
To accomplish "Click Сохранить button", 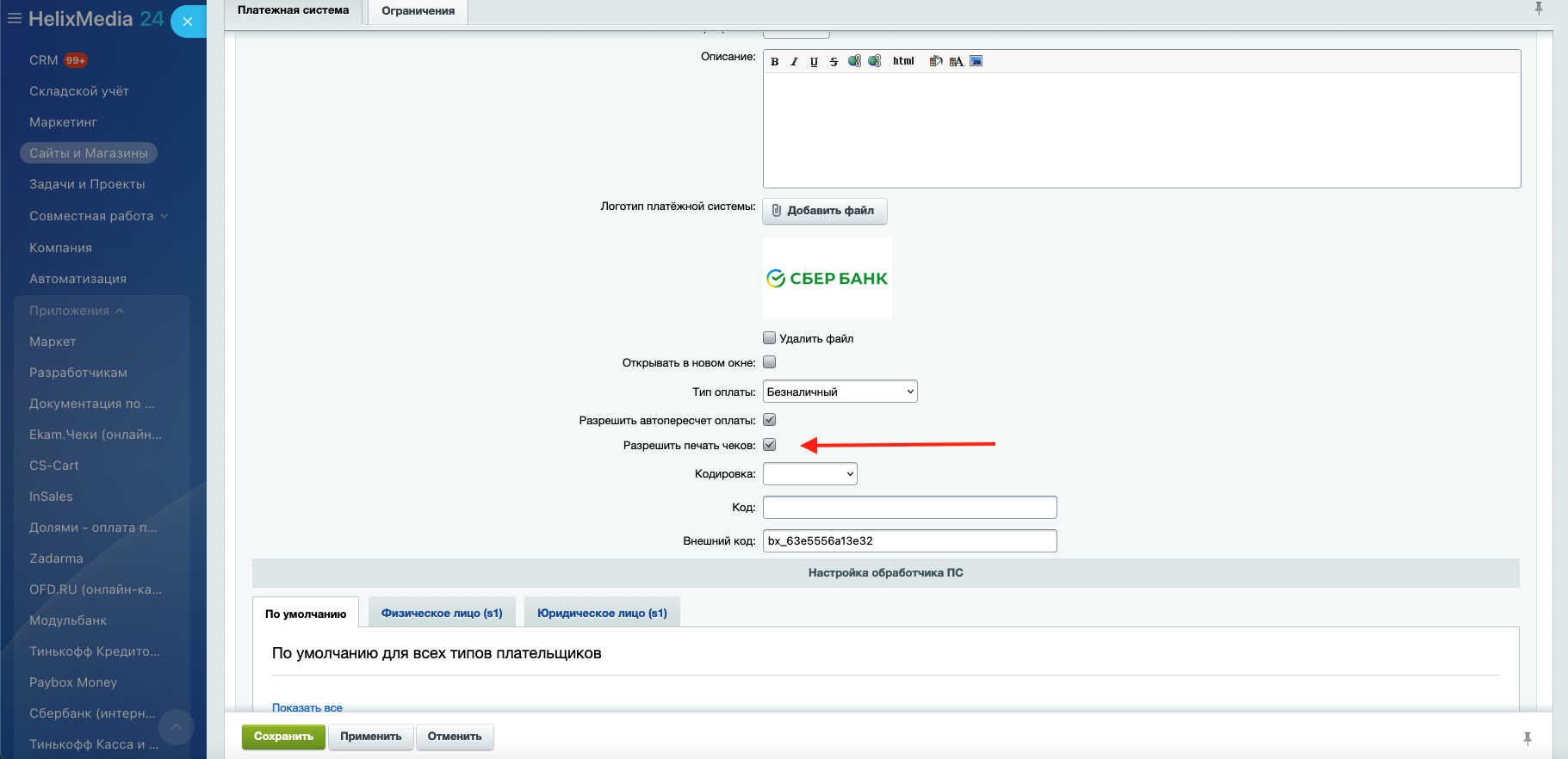I will pyautogui.click(x=283, y=737).
